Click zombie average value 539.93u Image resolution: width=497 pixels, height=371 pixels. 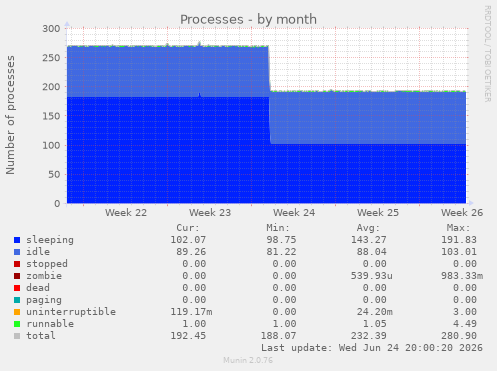(371, 276)
